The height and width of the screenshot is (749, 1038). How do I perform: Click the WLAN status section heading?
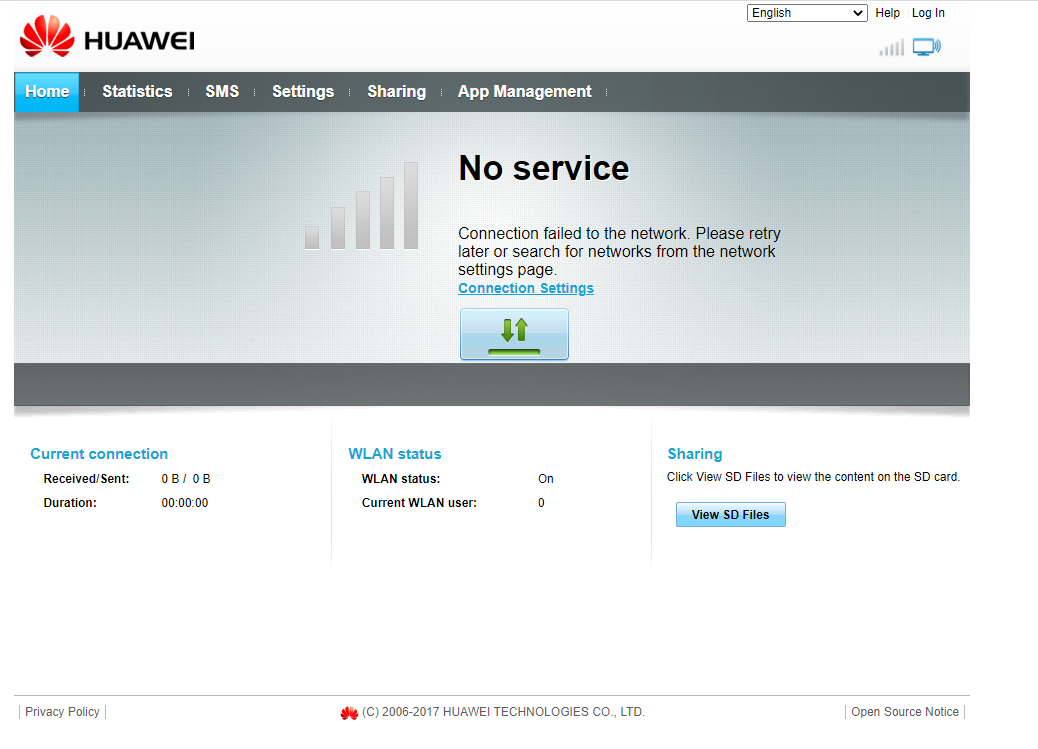pyautogui.click(x=395, y=454)
